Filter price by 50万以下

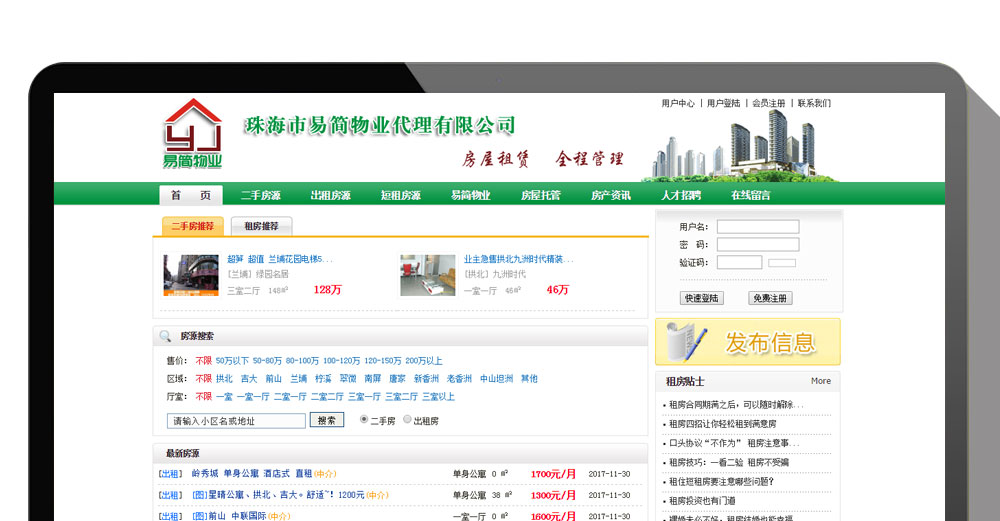pos(232,361)
